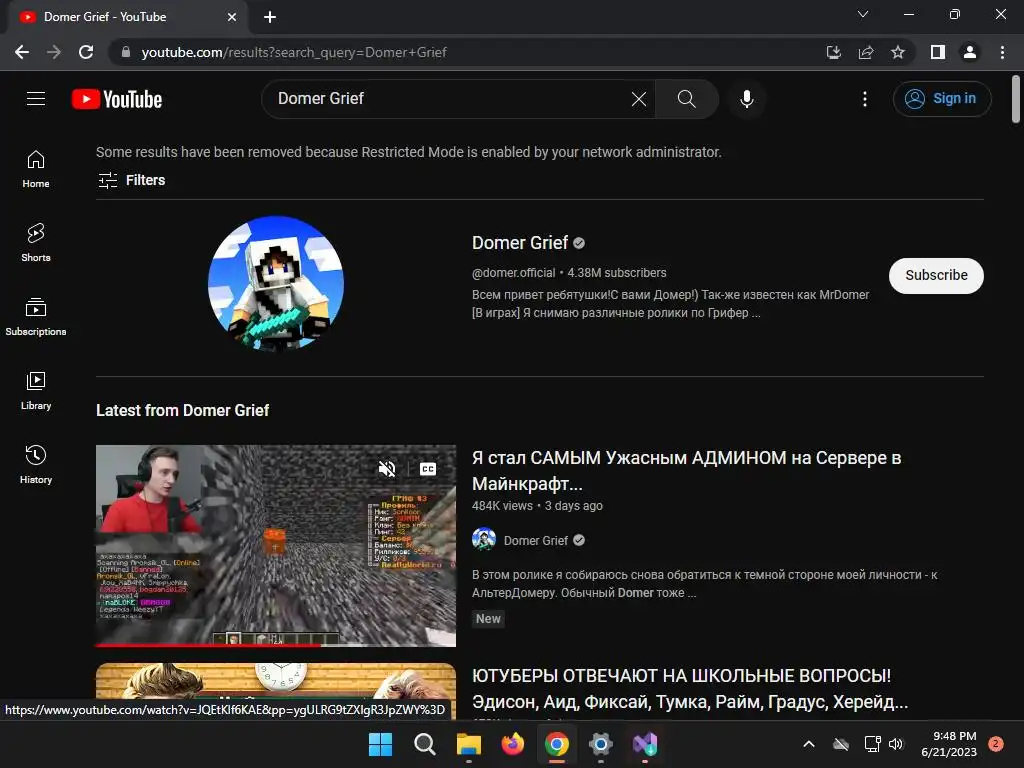Screen dimensions: 1024x768
Task: Open History in sidebar
Action: pos(36,464)
